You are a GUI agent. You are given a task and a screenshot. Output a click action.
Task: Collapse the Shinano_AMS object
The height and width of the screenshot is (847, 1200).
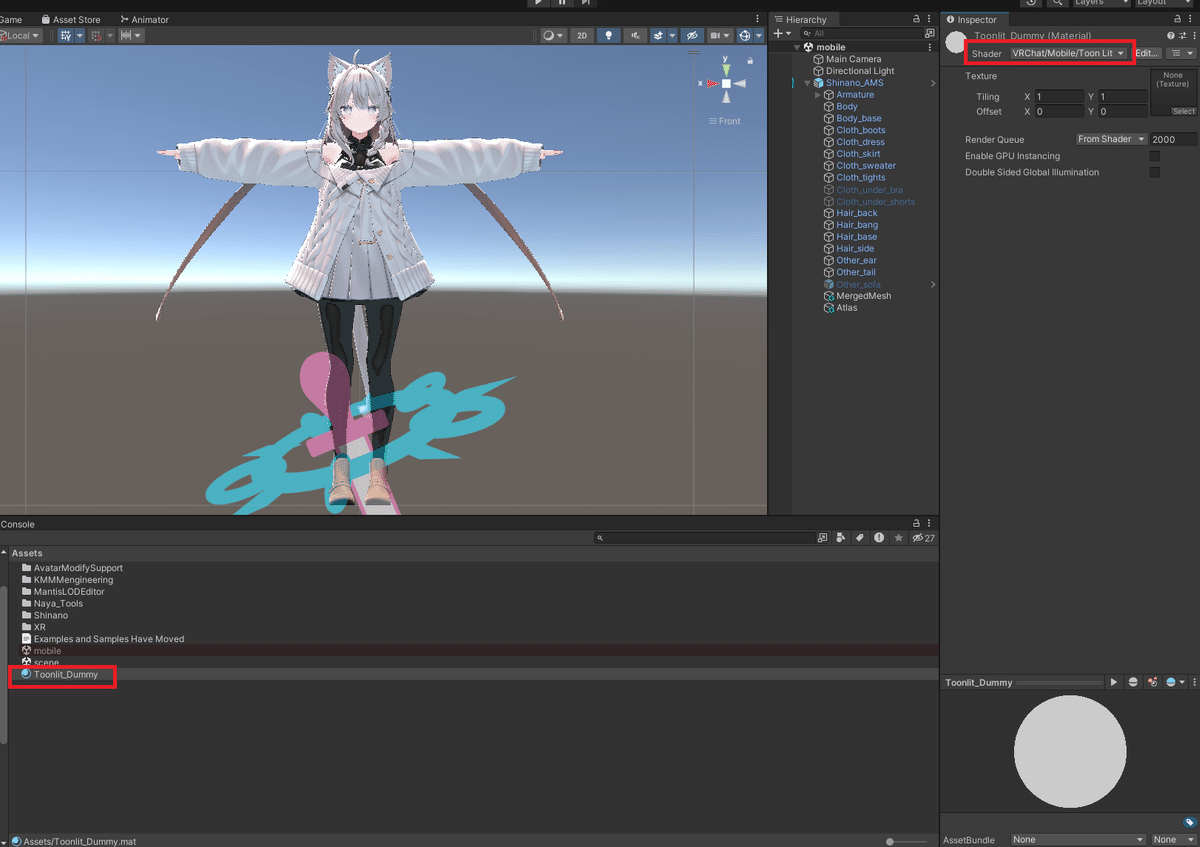coord(807,83)
